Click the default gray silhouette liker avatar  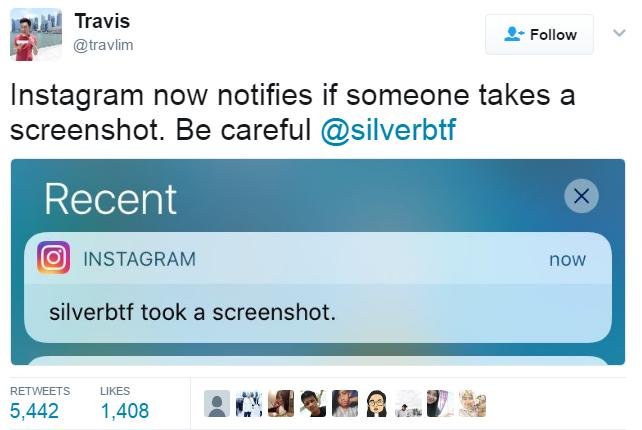[x=217, y=404]
